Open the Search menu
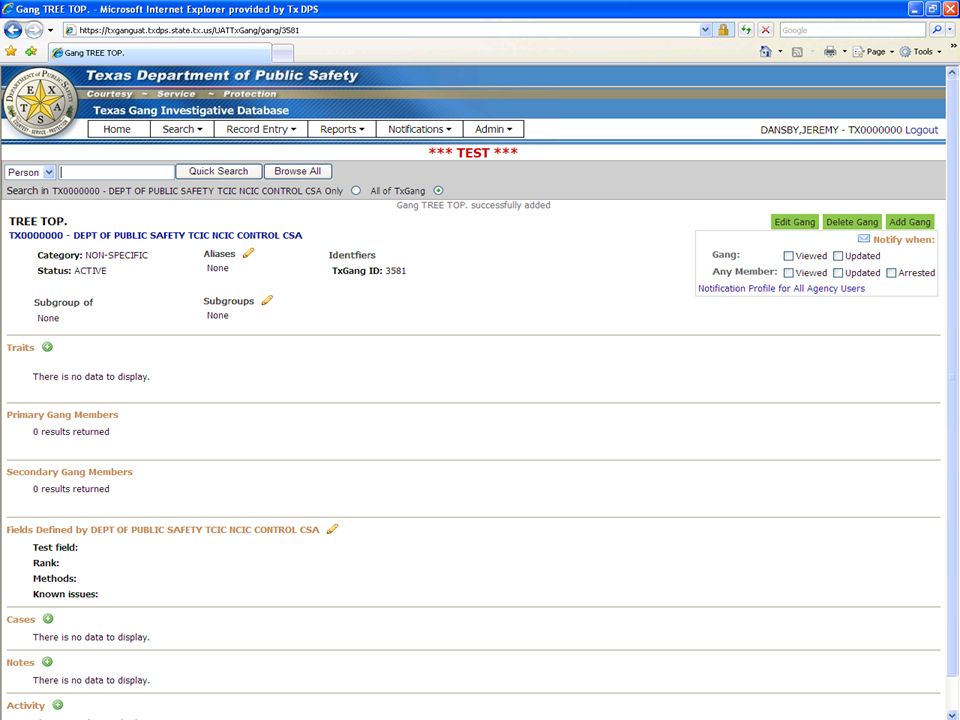Viewport: 960px width, 720px height. (182, 129)
